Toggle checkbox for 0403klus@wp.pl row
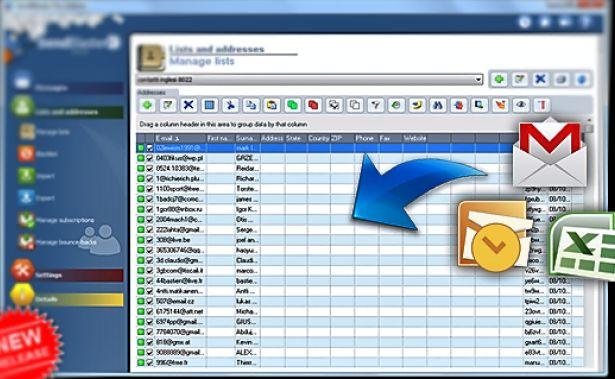 point(150,158)
